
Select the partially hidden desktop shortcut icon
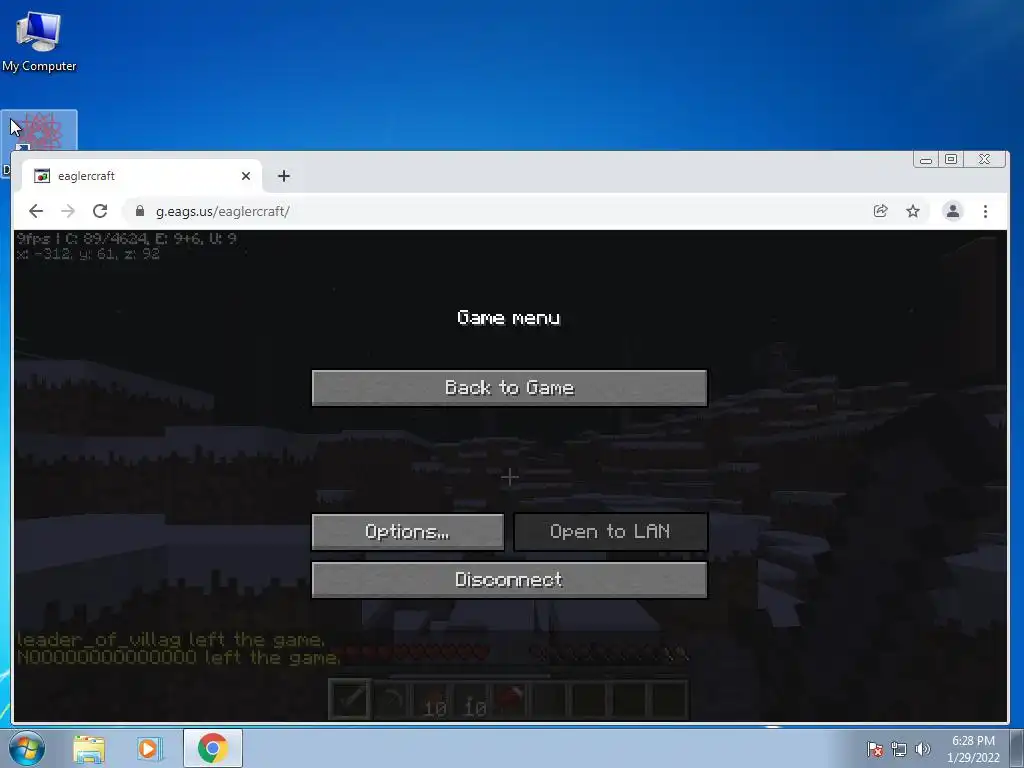click(x=39, y=130)
